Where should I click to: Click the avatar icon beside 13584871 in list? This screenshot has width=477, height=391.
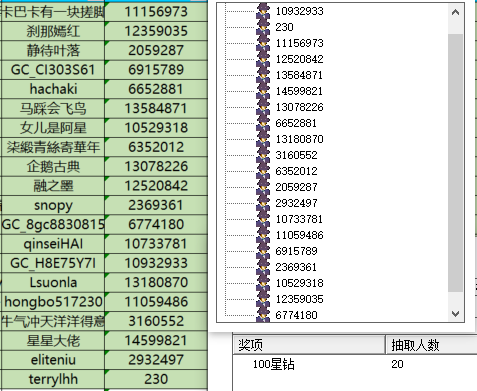[x=263, y=75]
